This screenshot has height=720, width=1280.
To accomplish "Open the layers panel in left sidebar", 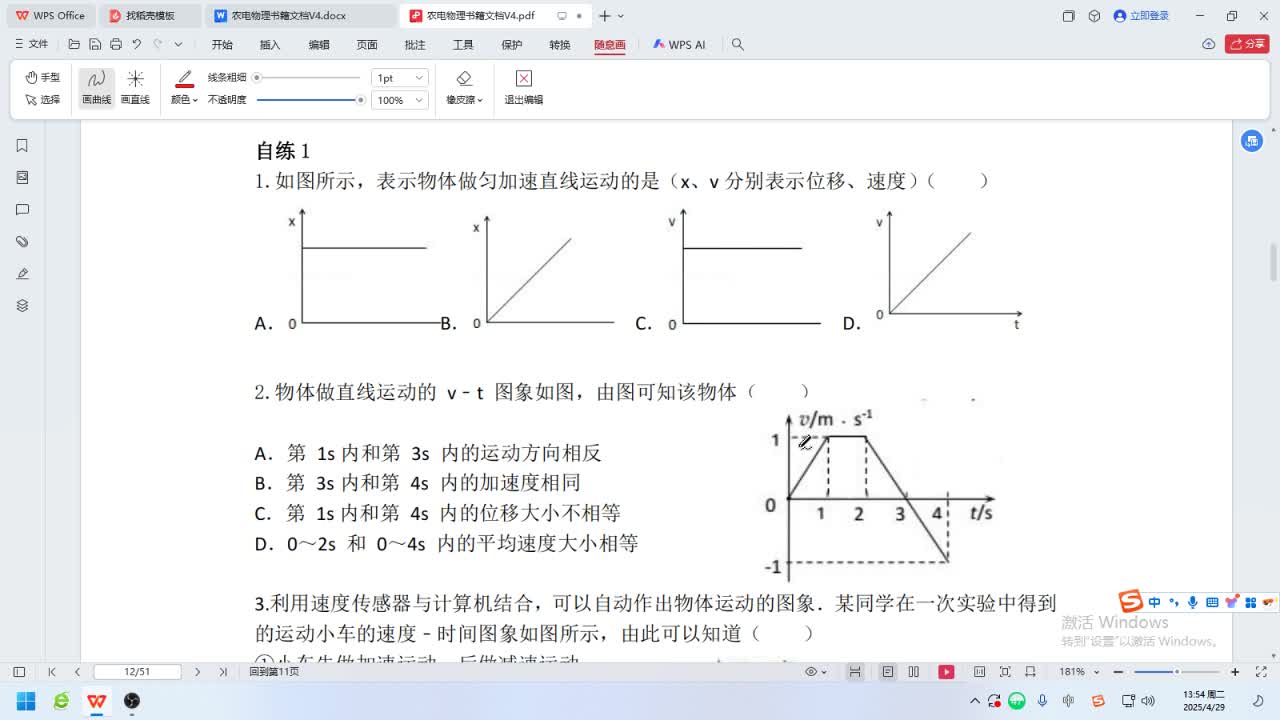I will point(22,306).
